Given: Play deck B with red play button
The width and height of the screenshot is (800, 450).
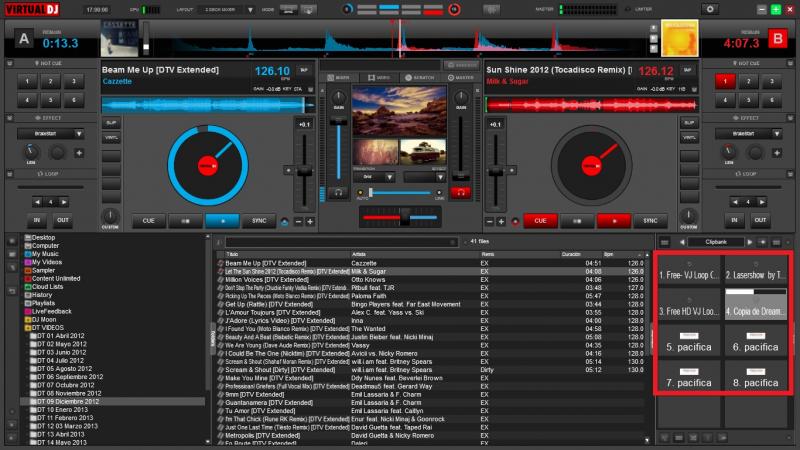Looking at the screenshot, I should coord(614,221).
